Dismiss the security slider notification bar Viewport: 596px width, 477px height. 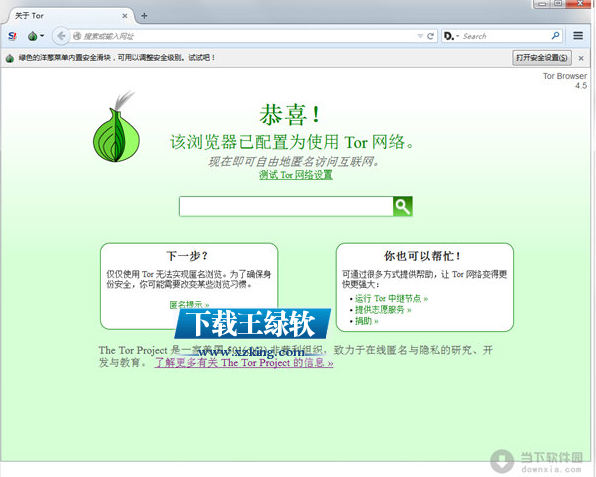(581, 58)
